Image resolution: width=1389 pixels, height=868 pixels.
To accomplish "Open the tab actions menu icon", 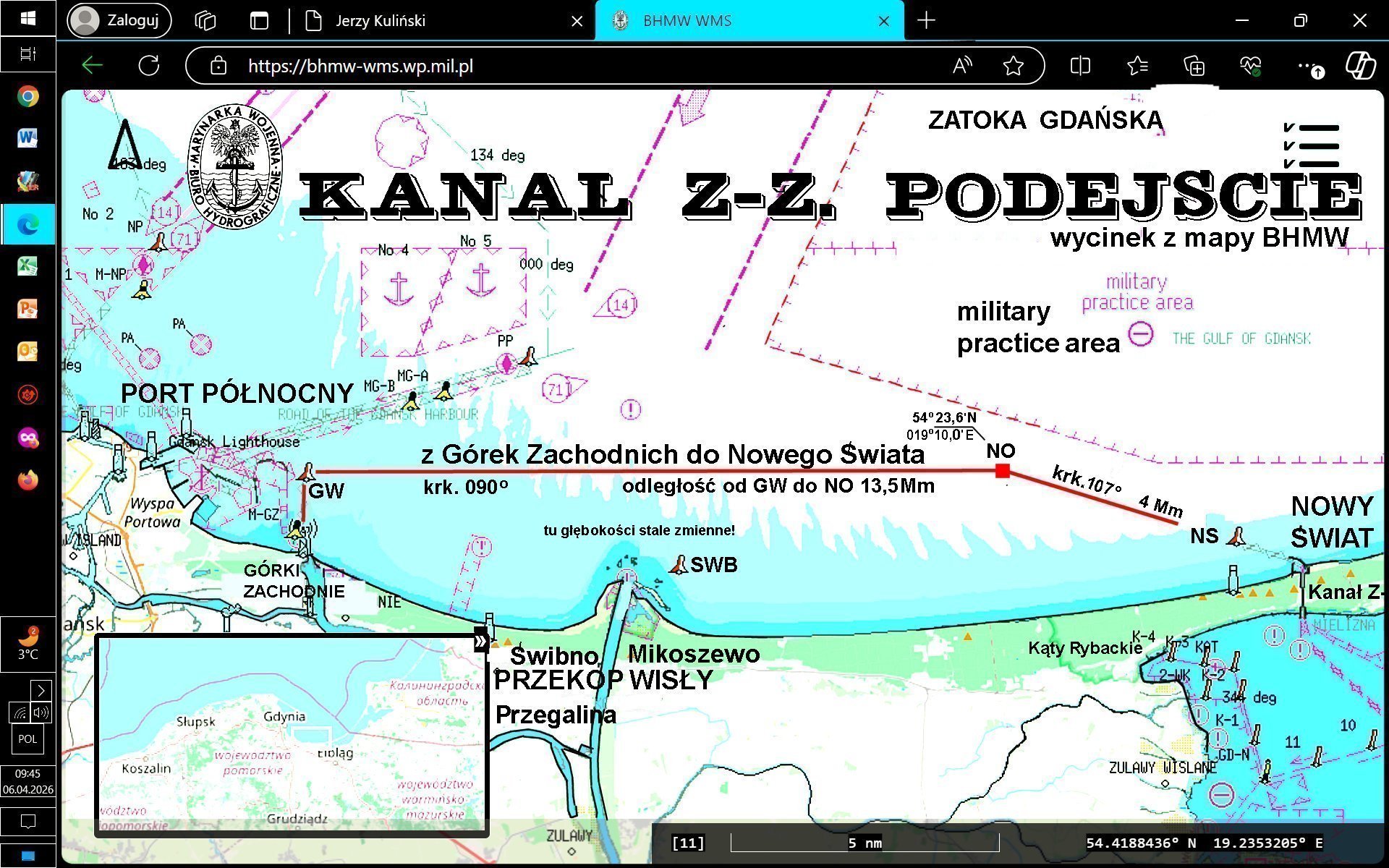I will click(259, 21).
